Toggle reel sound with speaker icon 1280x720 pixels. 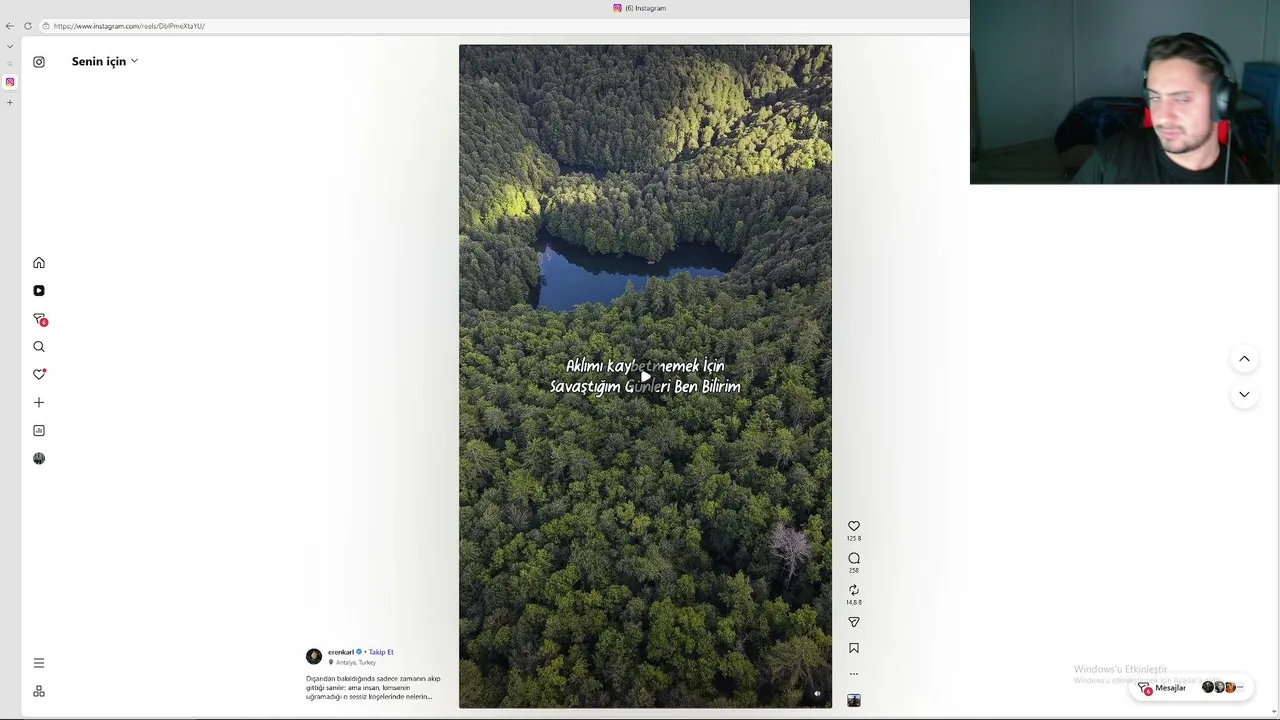click(x=817, y=694)
